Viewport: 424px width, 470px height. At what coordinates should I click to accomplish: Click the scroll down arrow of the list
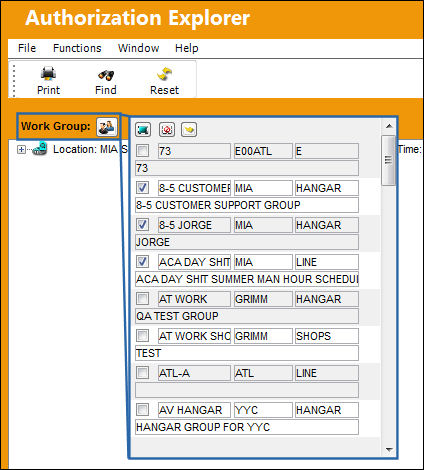pyautogui.click(x=389, y=450)
